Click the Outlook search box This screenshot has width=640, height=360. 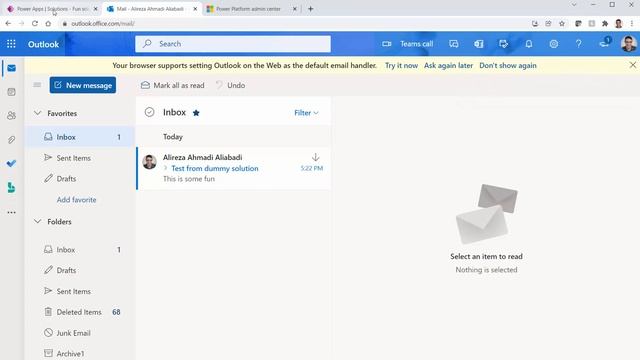(233, 44)
